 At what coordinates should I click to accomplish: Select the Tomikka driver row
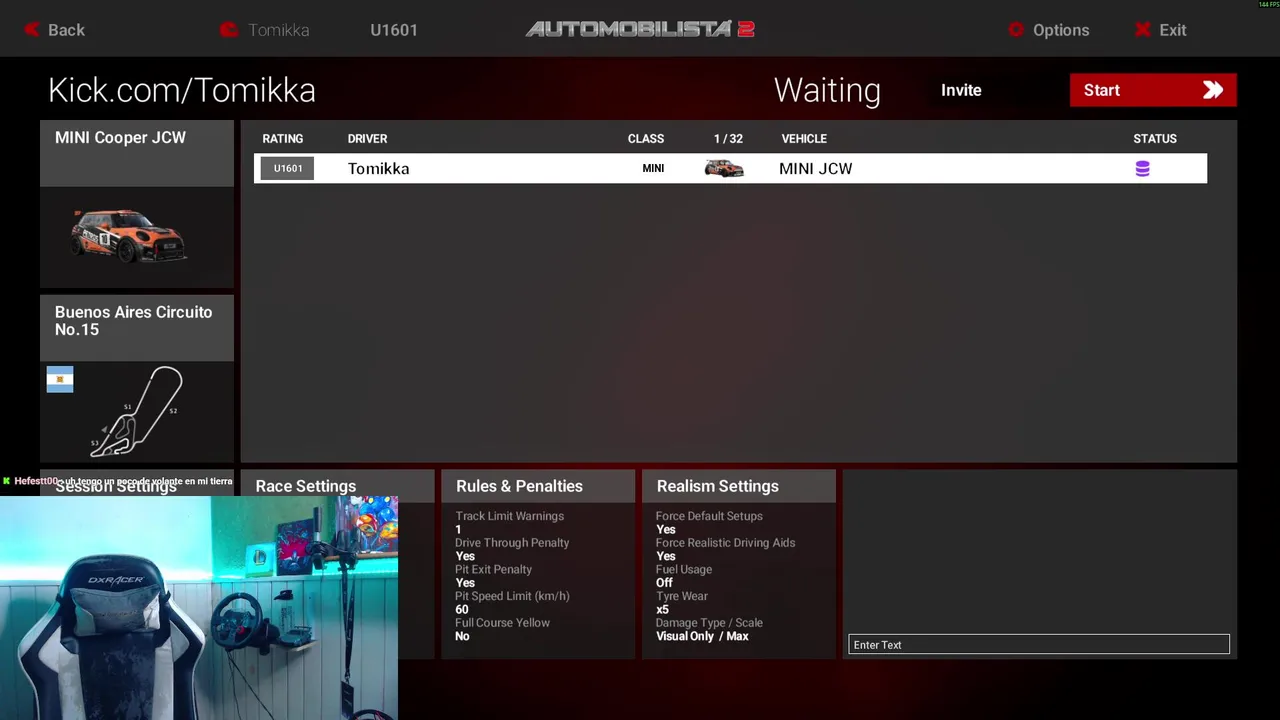point(730,168)
